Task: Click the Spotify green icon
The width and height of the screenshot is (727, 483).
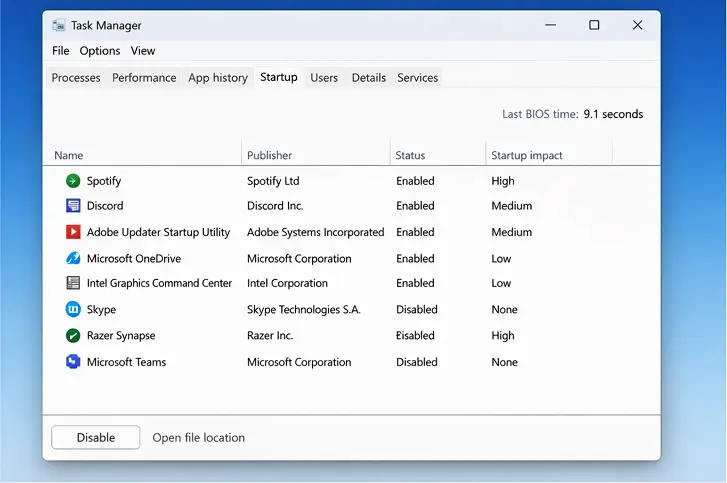Action: click(73, 181)
